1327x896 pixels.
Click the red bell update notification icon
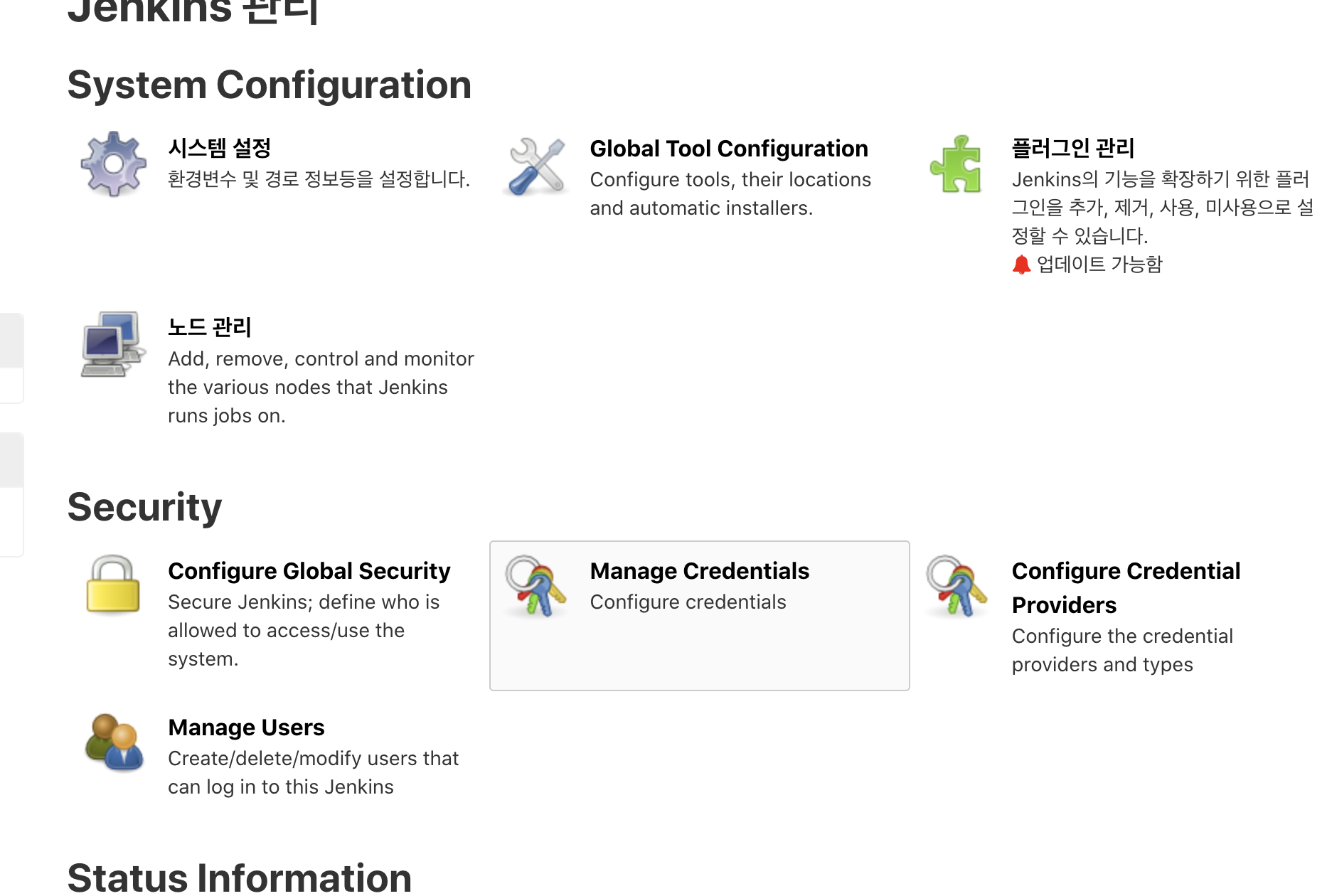click(x=1021, y=265)
